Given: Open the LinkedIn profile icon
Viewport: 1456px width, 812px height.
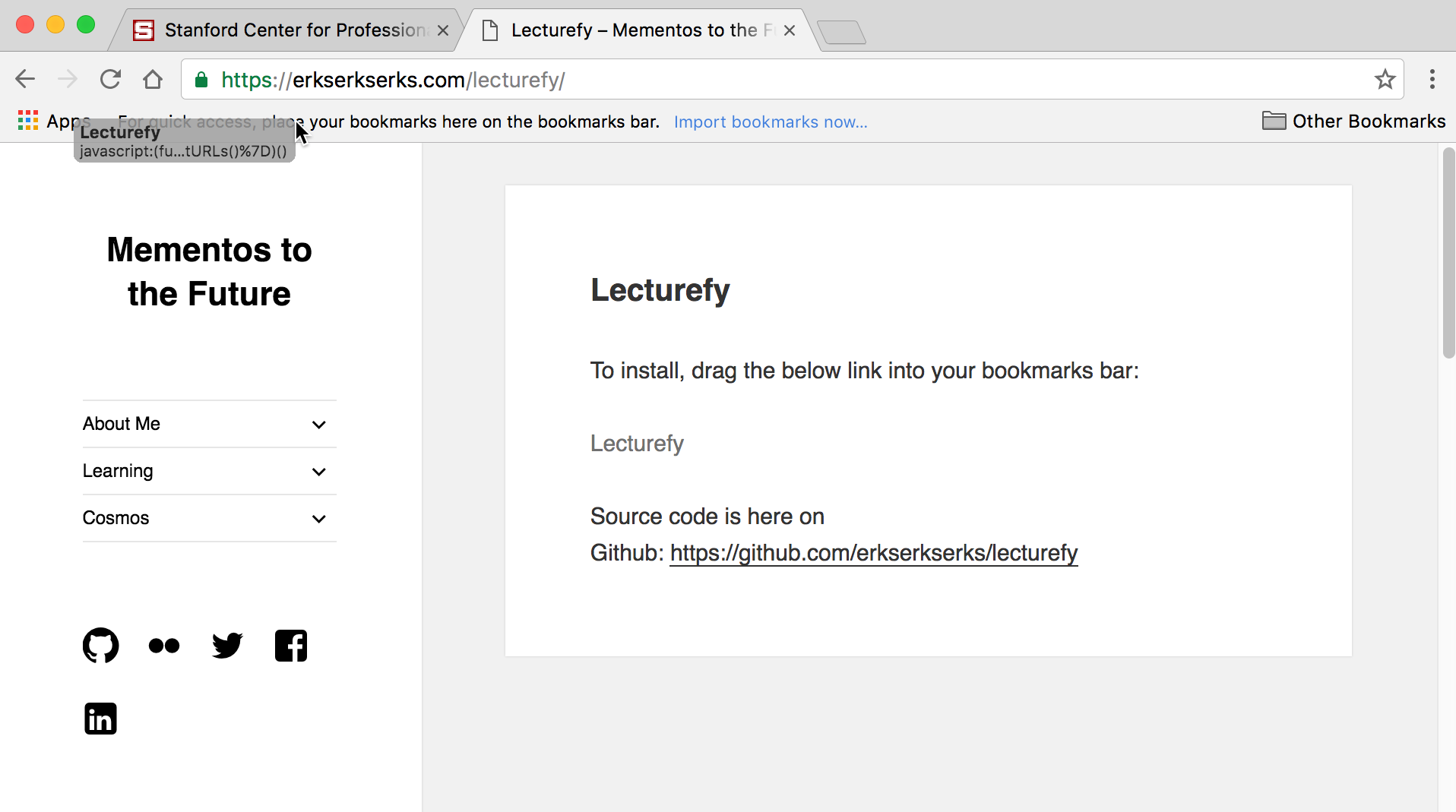Looking at the screenshot, I should [100, 719].
